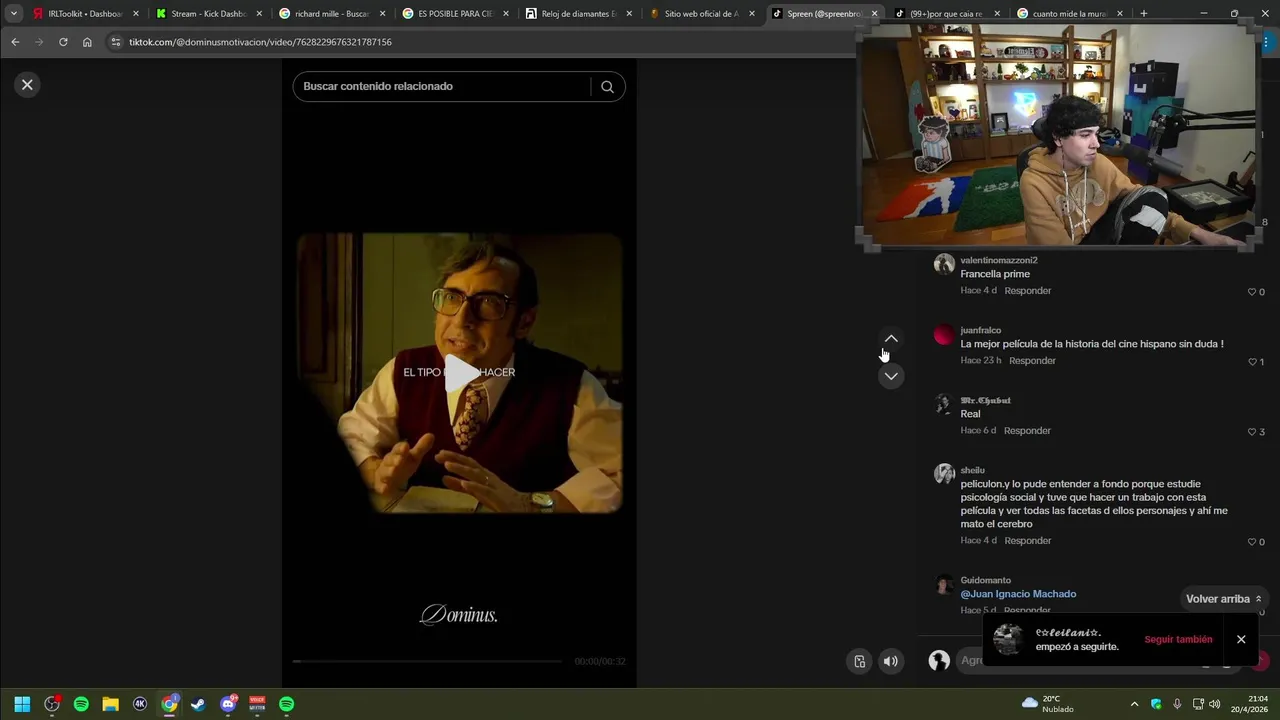Image resolution: width=1280 pixels, height=720 pixels.
Task: View site information icon in address bar
Action: click(x=115, y=42)
